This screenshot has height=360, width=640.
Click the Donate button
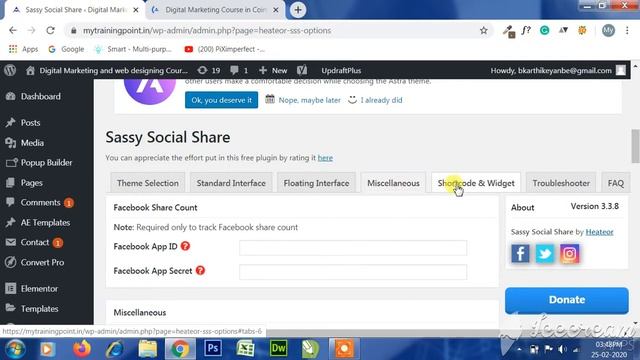point(567,300)
